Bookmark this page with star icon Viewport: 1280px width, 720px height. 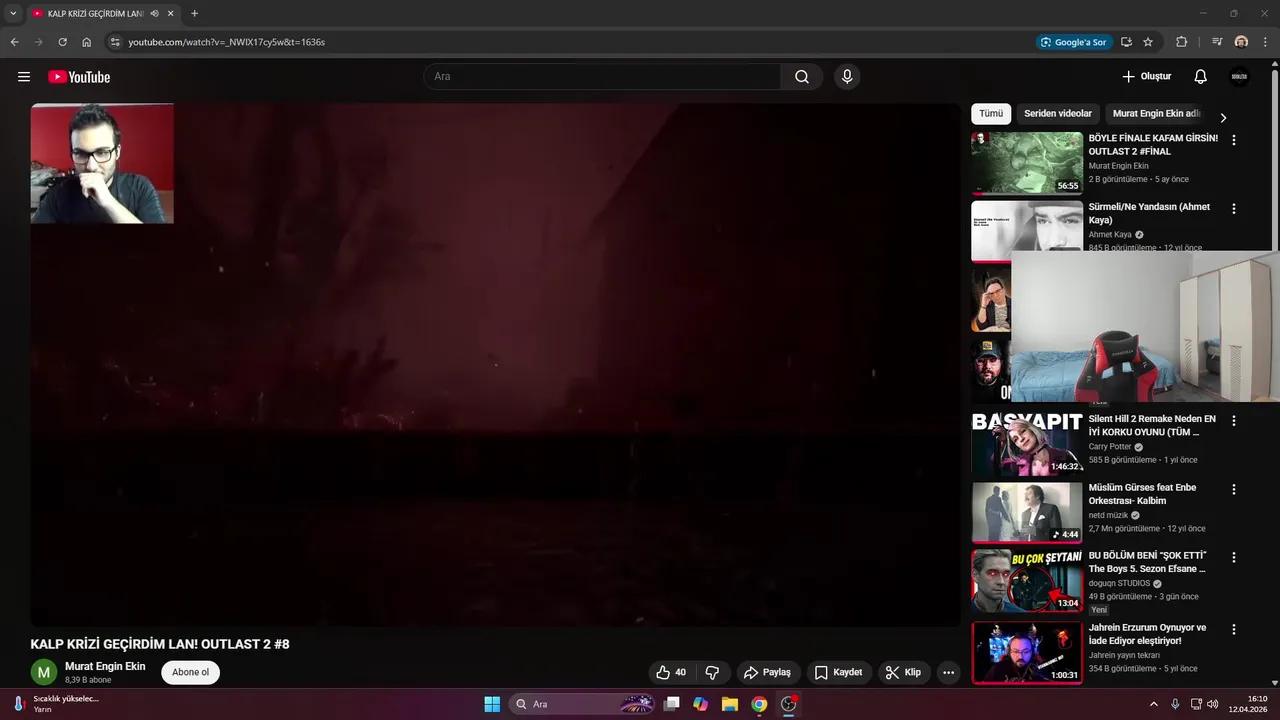1148,42
